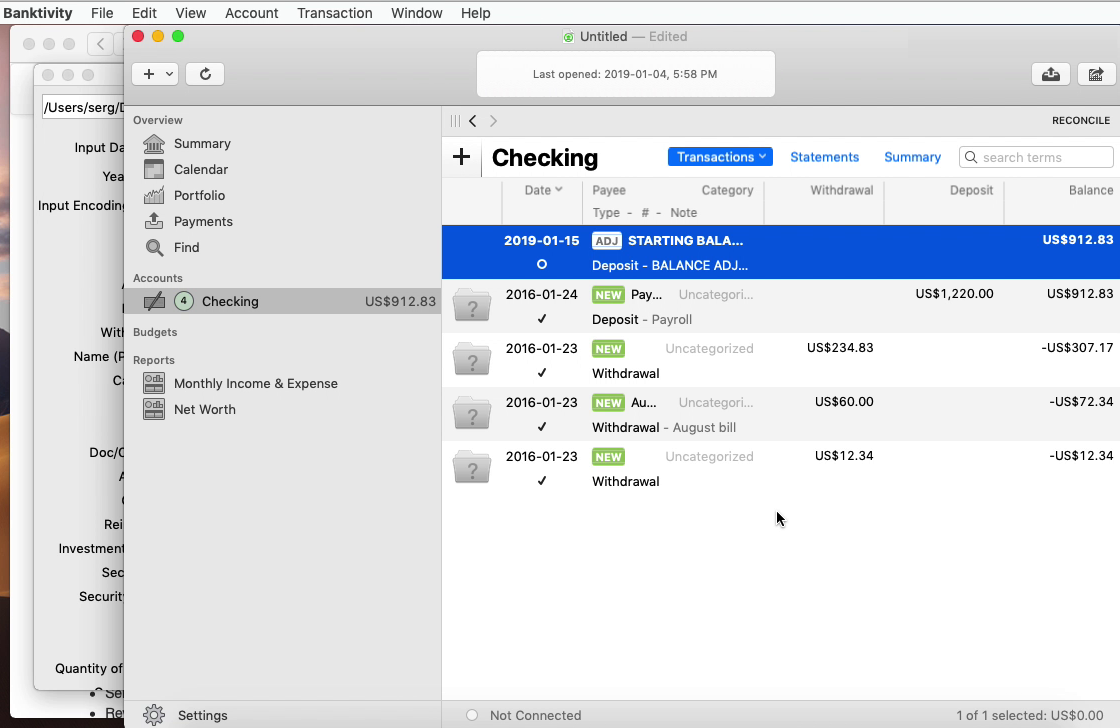Open the Portfolio chart icon
This screenshot has height=728, width=1120.
click(154, 195)
